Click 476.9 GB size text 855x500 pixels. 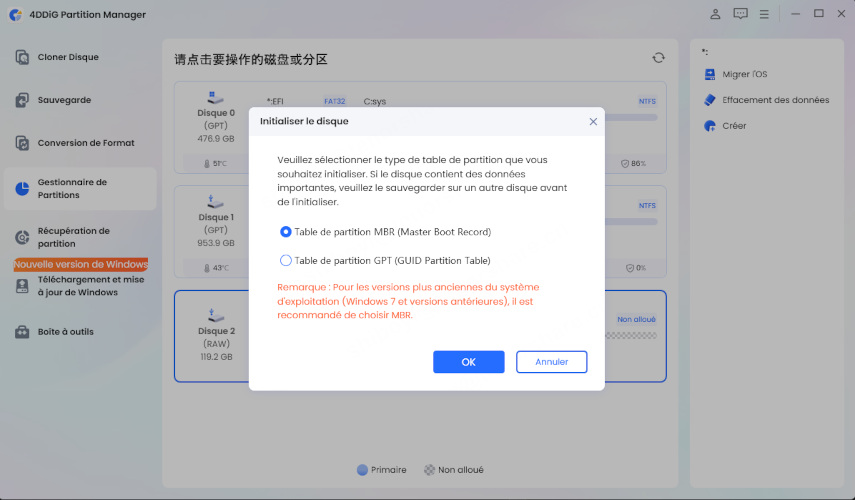tap(216, 139)
